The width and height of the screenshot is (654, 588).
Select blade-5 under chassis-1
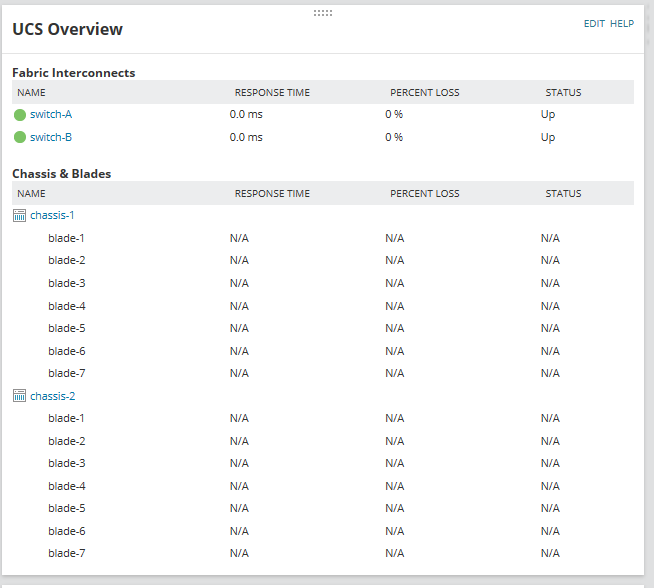tap(67, 328)
